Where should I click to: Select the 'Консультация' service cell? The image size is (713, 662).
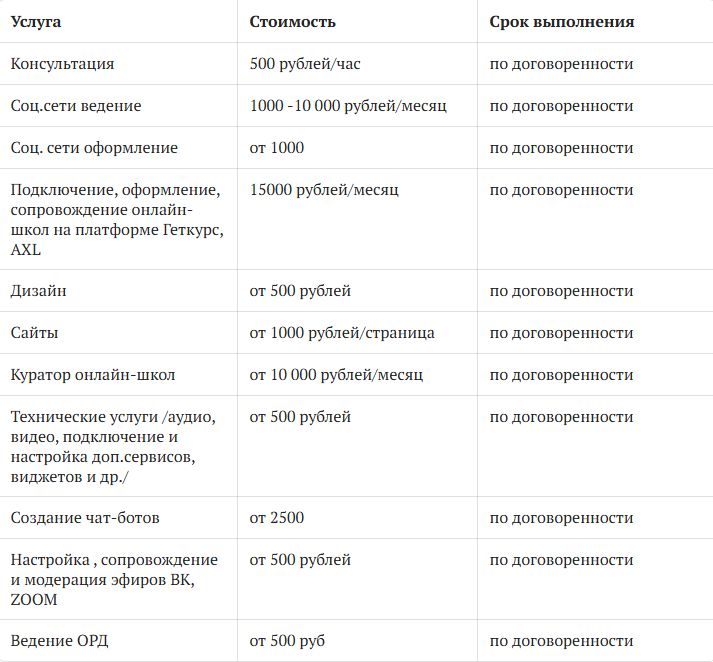click(x=62, y=64)
